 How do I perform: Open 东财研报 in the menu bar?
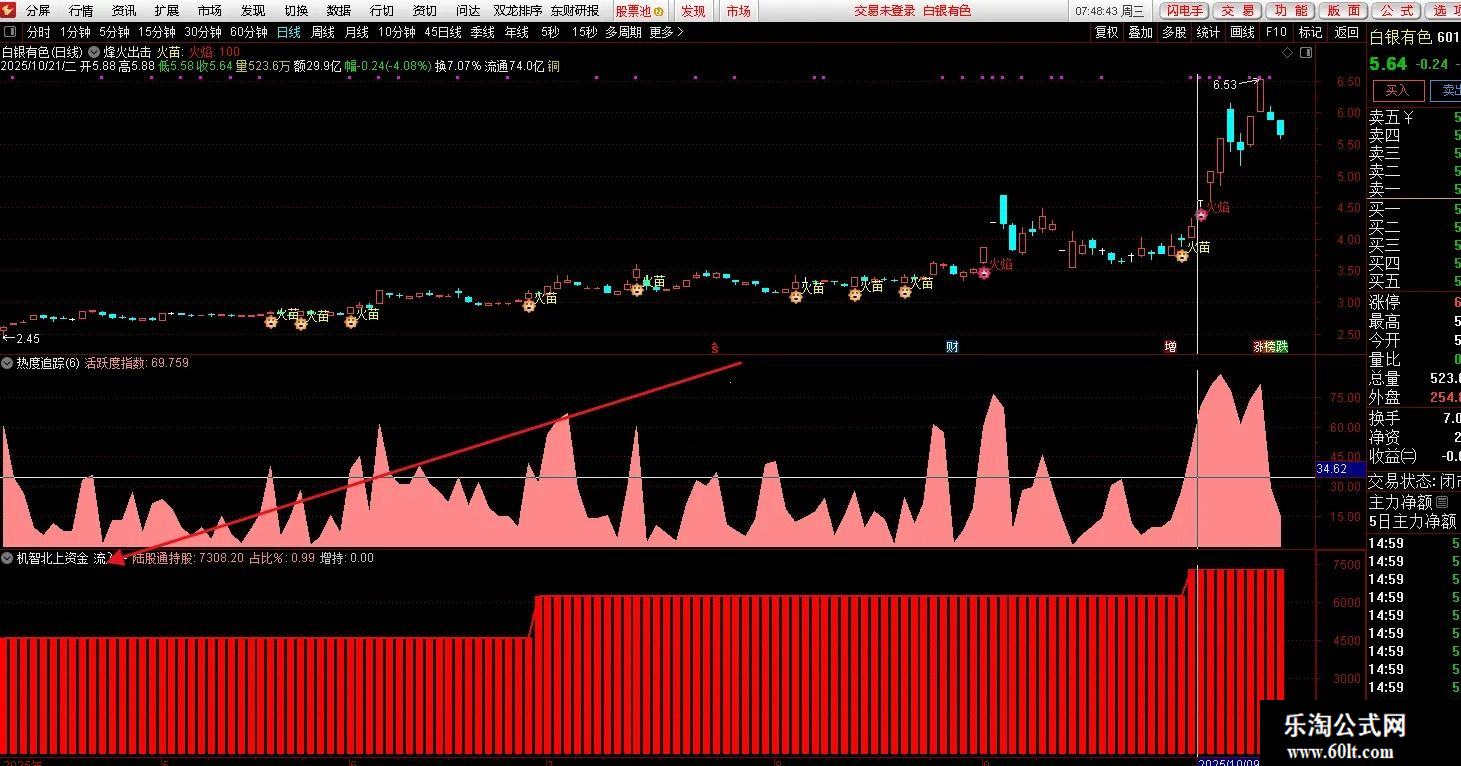point(575,11)
